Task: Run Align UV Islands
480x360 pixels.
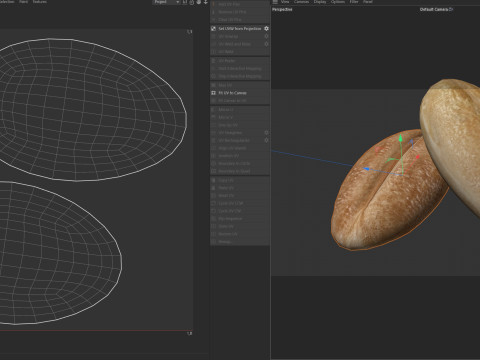Action: tap(232, 148)
